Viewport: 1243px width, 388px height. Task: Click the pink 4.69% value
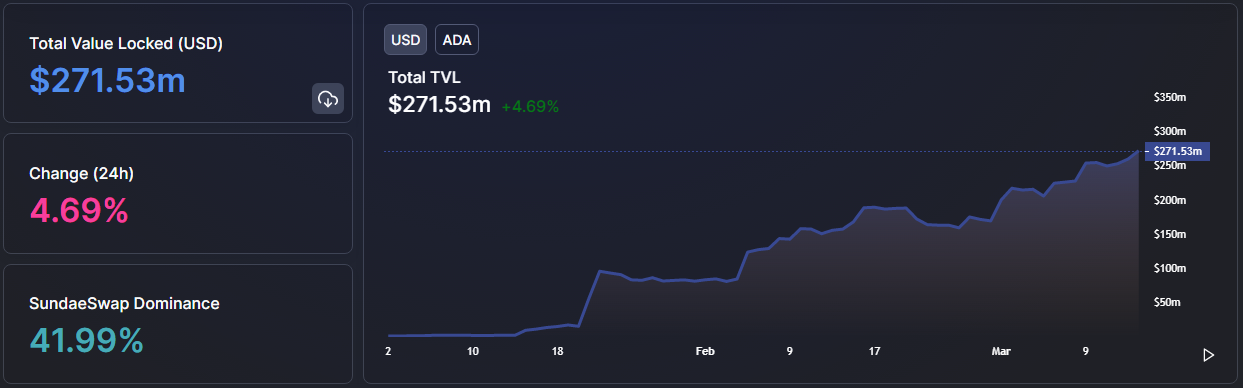point(79,210)
